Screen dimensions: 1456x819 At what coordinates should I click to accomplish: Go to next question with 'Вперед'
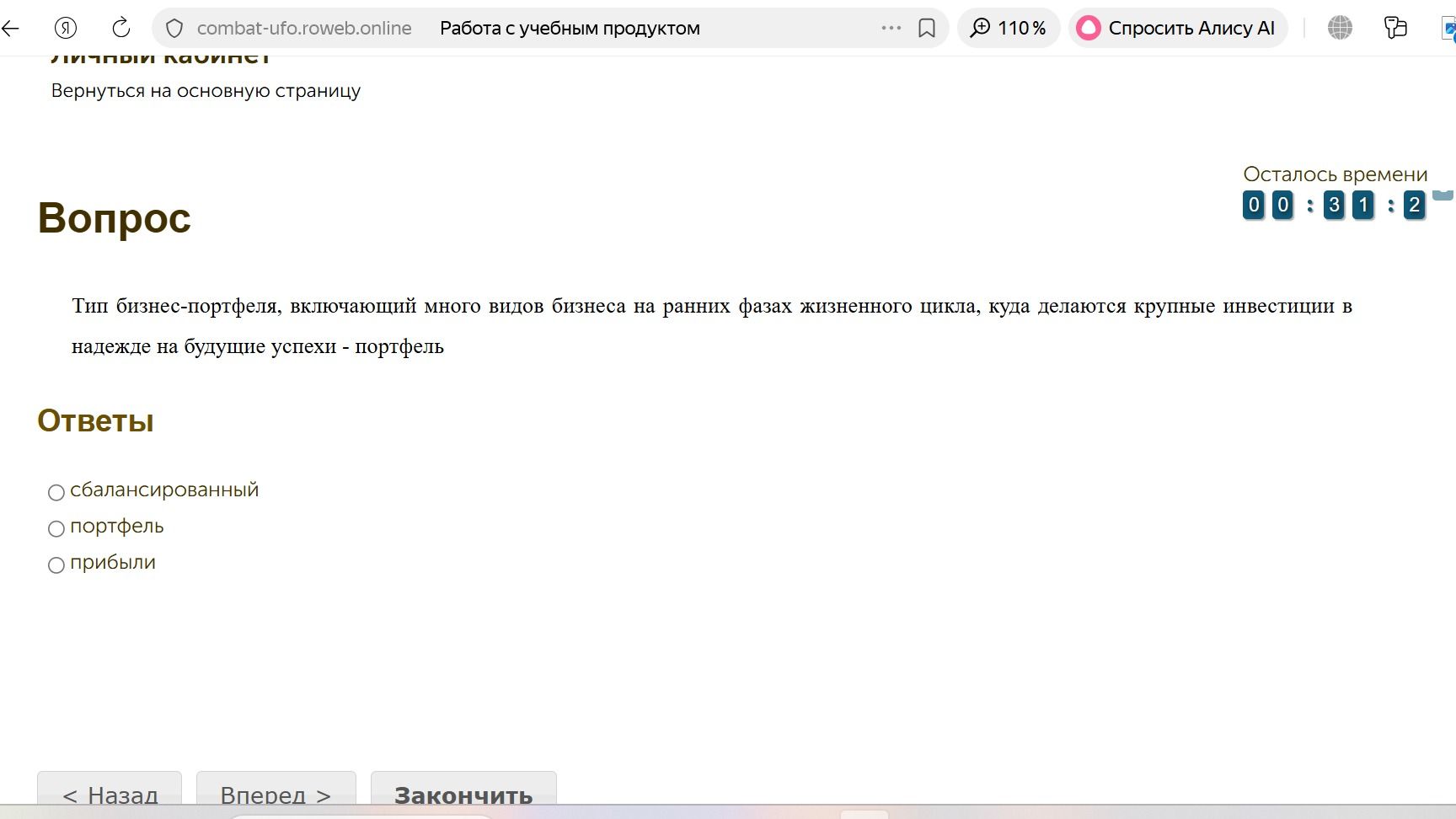(276, 794)
